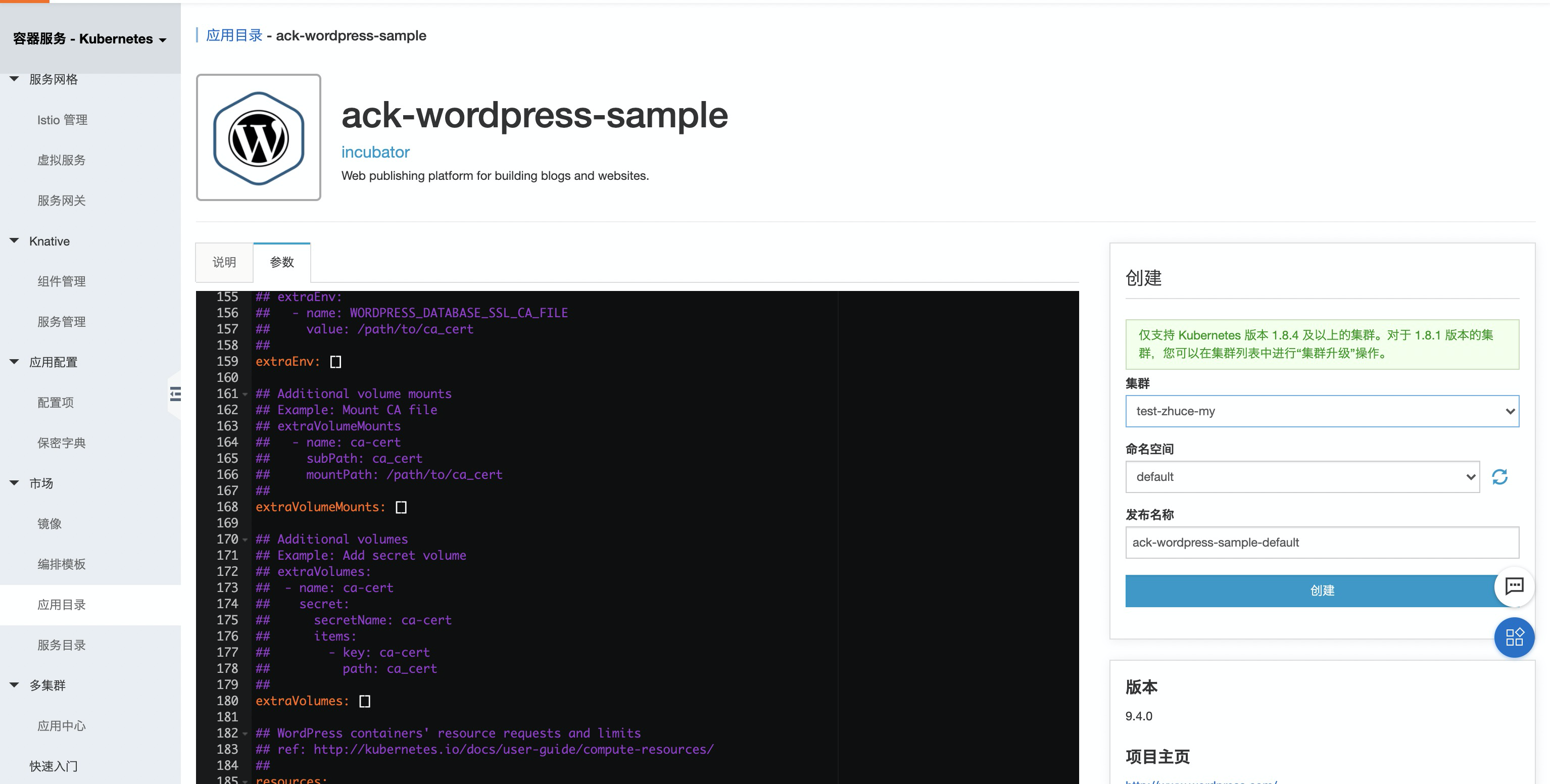Image resolution: width=1550 pixels, height=784 pixels.
Task: Collapse the Knative sidebar section
Action: (x=15, y=240)
